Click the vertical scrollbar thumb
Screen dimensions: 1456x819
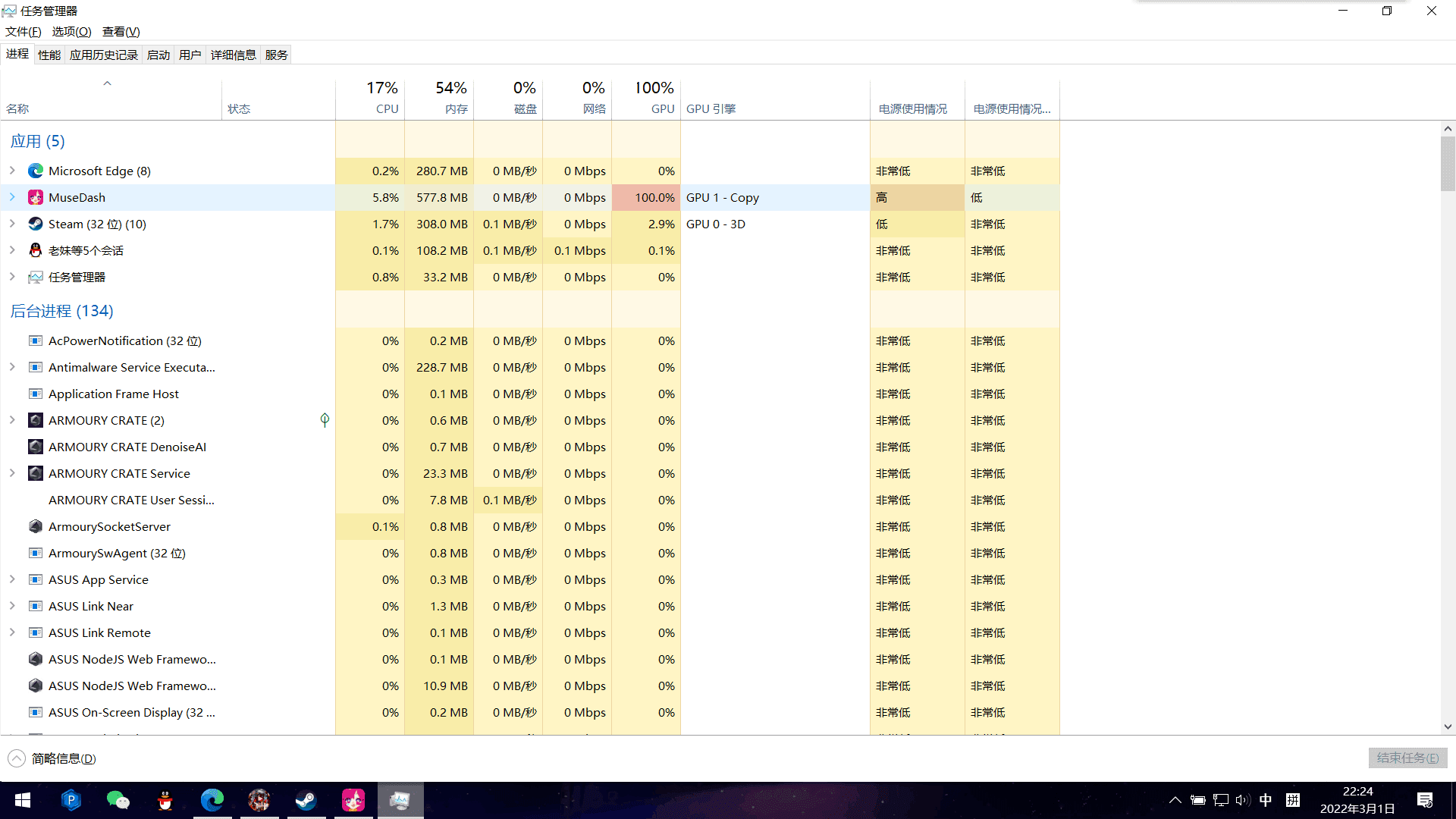[1448, 164]
